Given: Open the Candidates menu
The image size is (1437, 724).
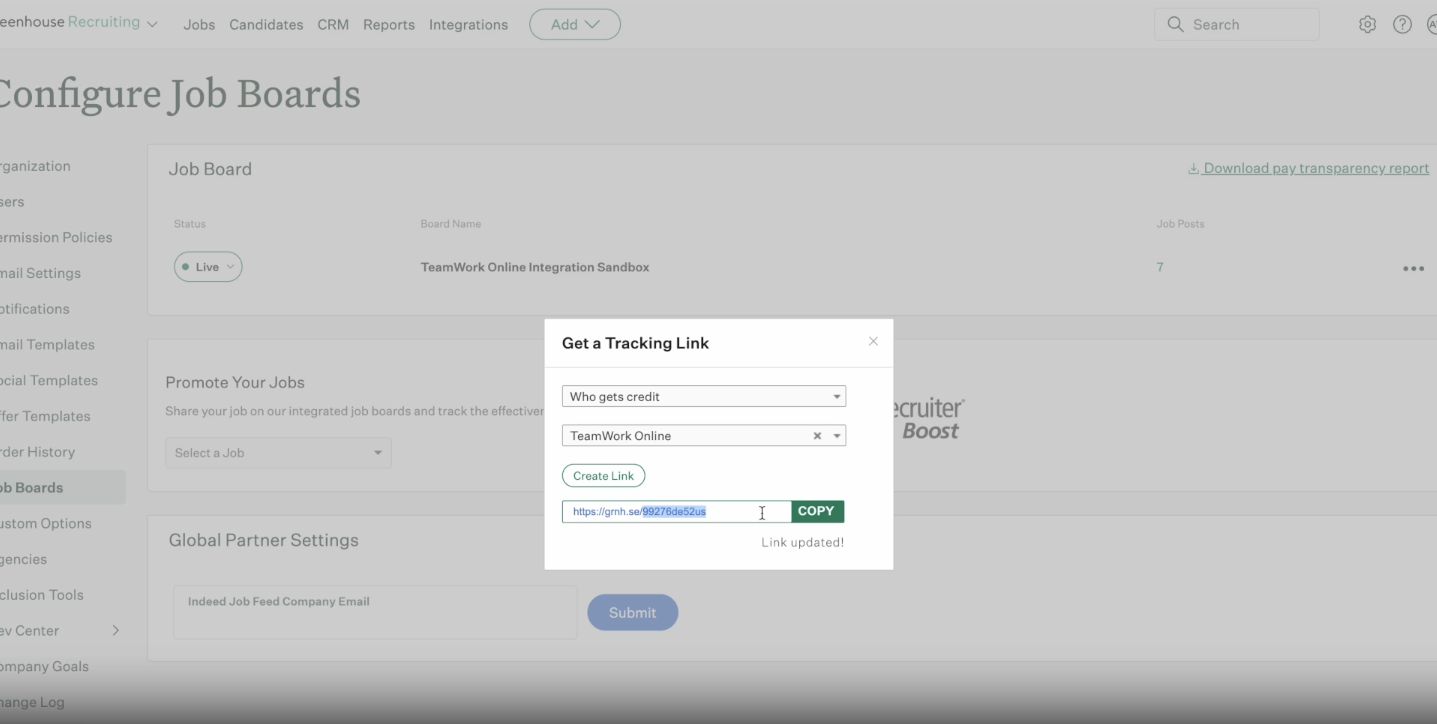Looking at the screenshot, I should (266, 25).
